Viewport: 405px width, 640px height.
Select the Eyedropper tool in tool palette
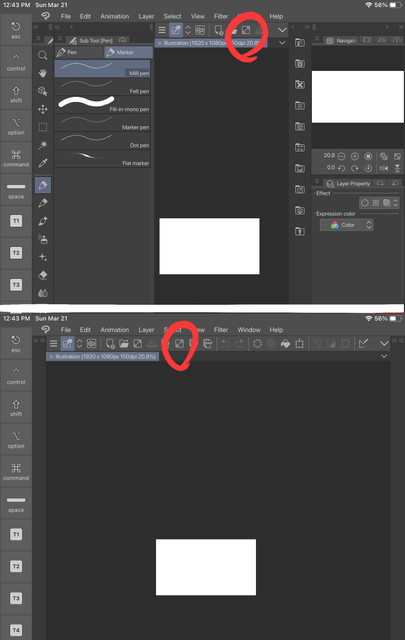(x=42, y=163)
